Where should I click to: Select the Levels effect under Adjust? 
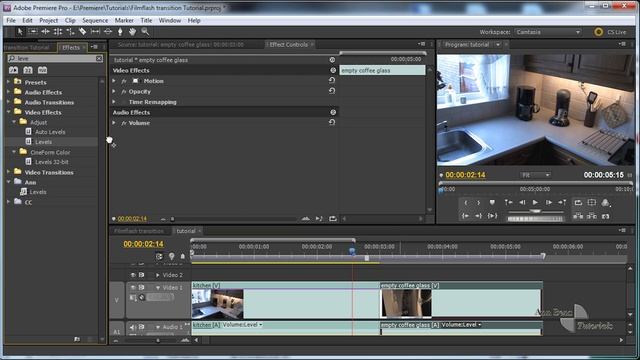(x=43, y=142)
